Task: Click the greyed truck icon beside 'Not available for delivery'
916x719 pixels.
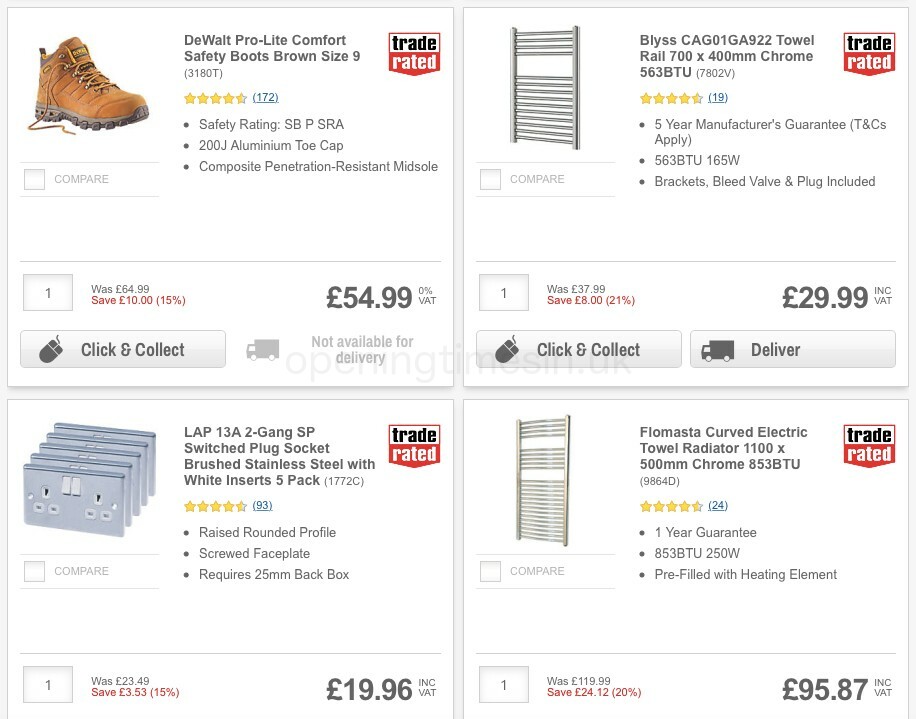Action: point(262,349)
